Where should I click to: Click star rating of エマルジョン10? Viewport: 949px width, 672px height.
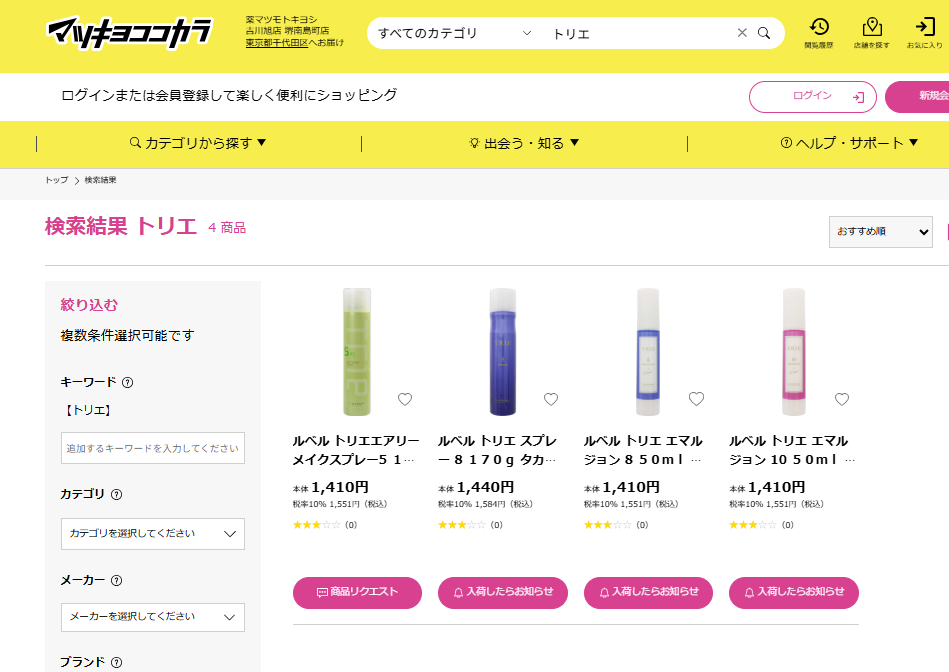(x=753, y=525)
